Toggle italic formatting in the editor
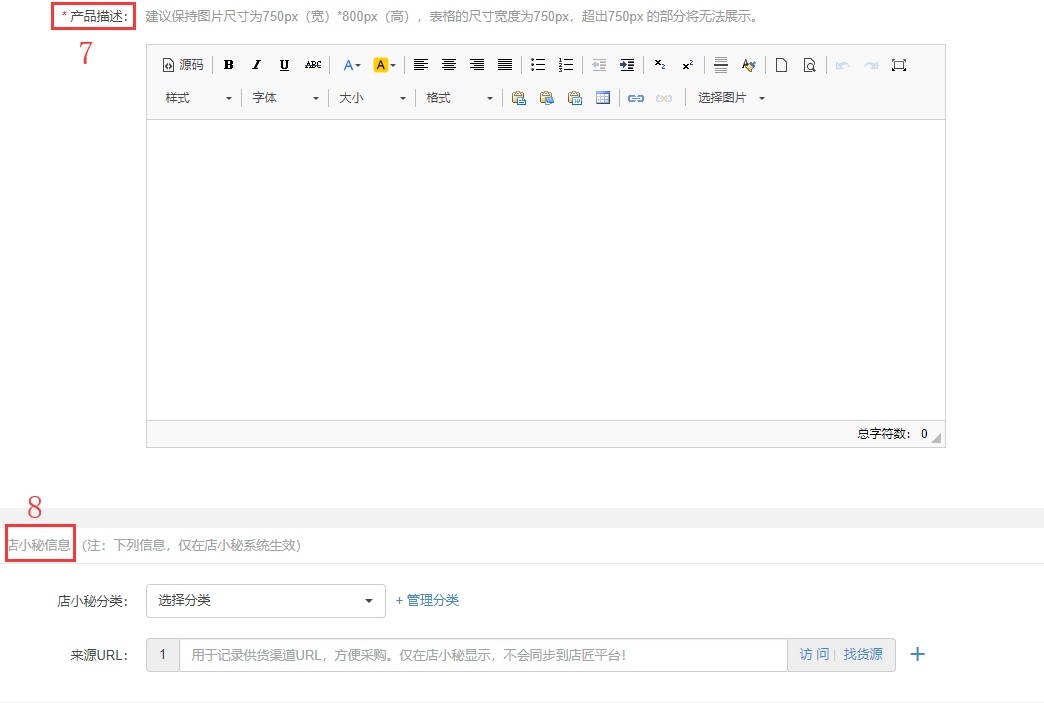Viewport: 1044px width, 703px height. (256, 65)
